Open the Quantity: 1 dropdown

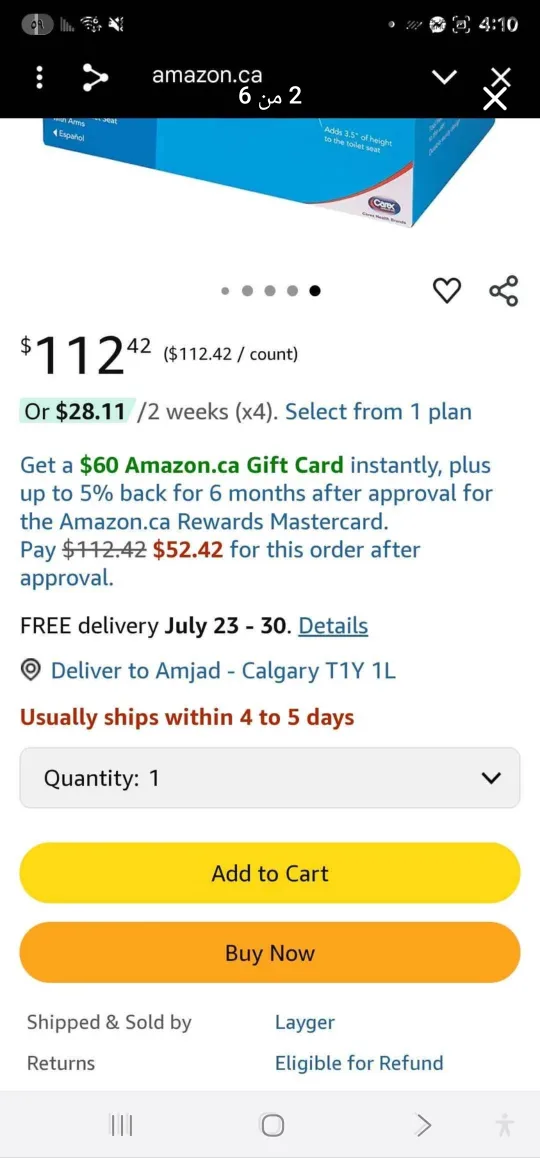[270, 778]
